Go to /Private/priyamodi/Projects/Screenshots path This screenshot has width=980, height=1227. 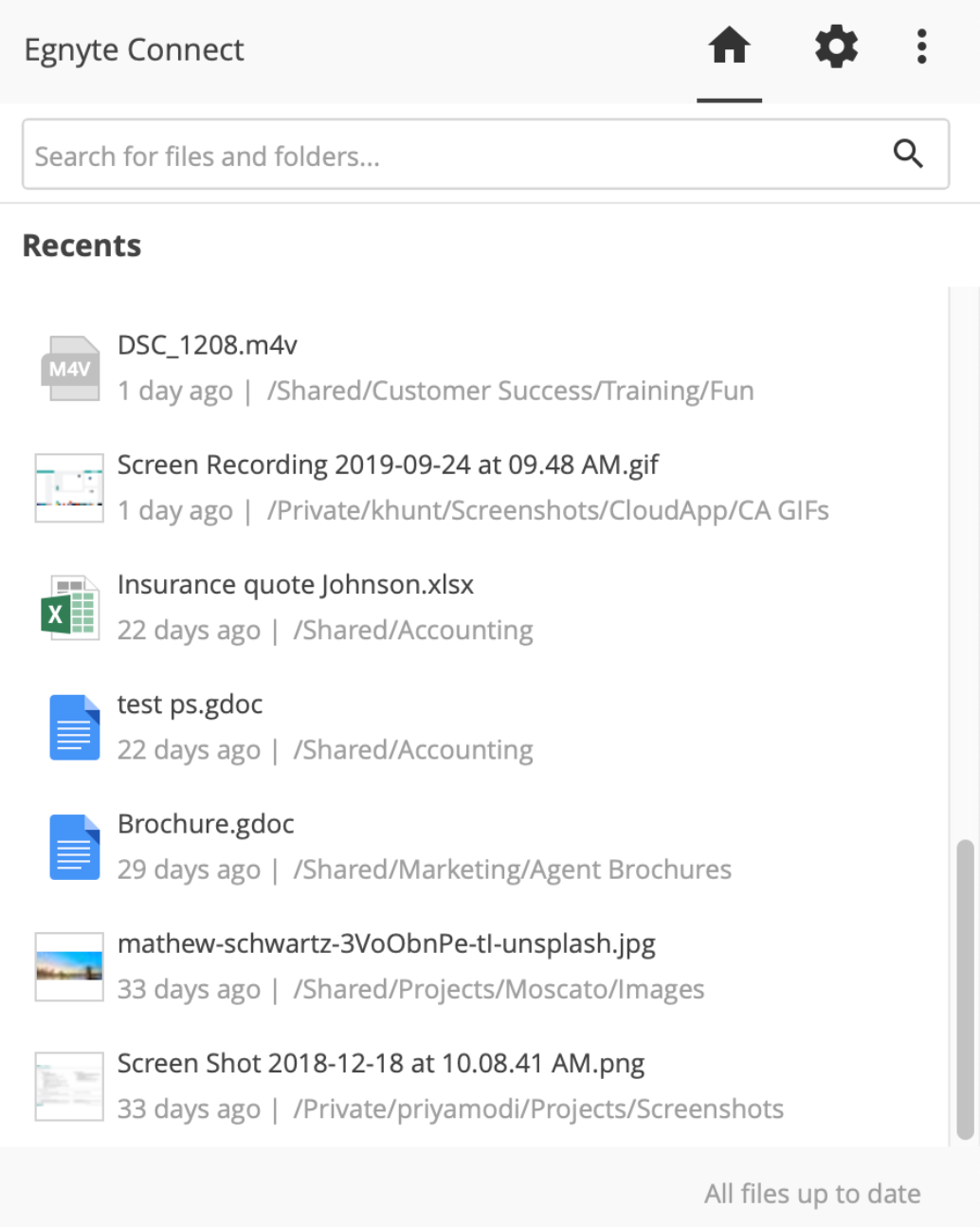click(x=538, y=1108)
